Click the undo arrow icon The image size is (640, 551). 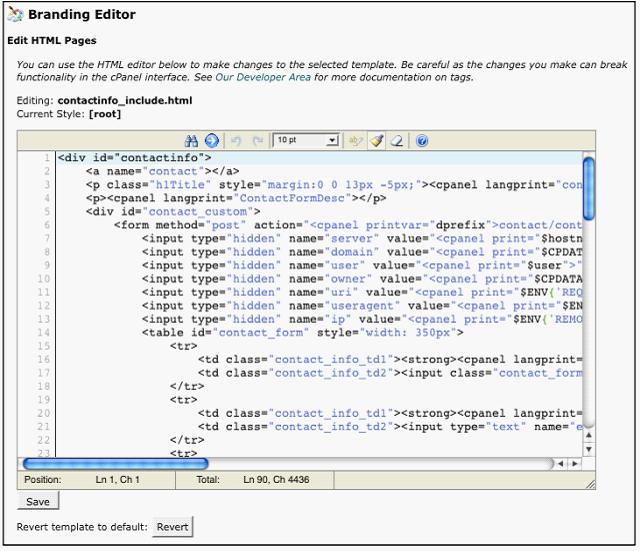click(x=236, y=141)
